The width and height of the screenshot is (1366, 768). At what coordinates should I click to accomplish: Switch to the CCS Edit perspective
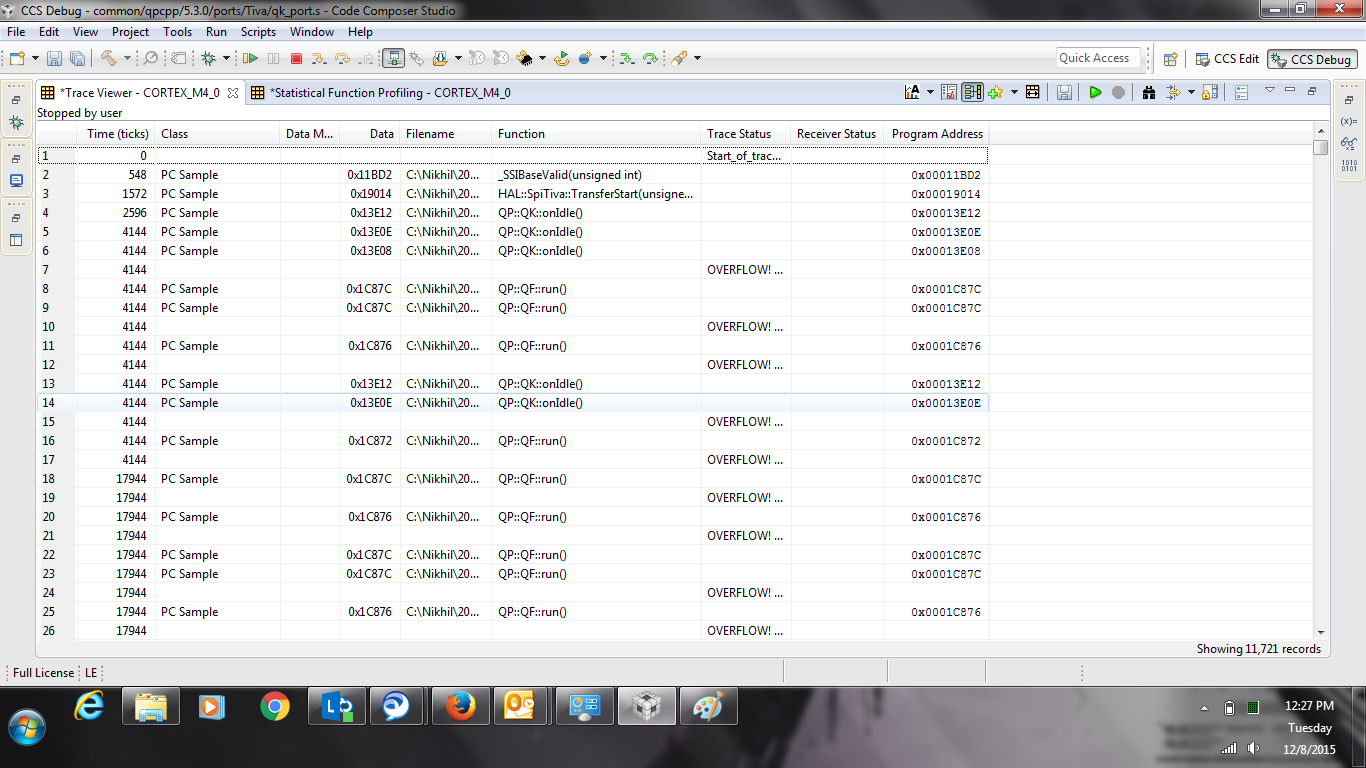point(1226,59)
